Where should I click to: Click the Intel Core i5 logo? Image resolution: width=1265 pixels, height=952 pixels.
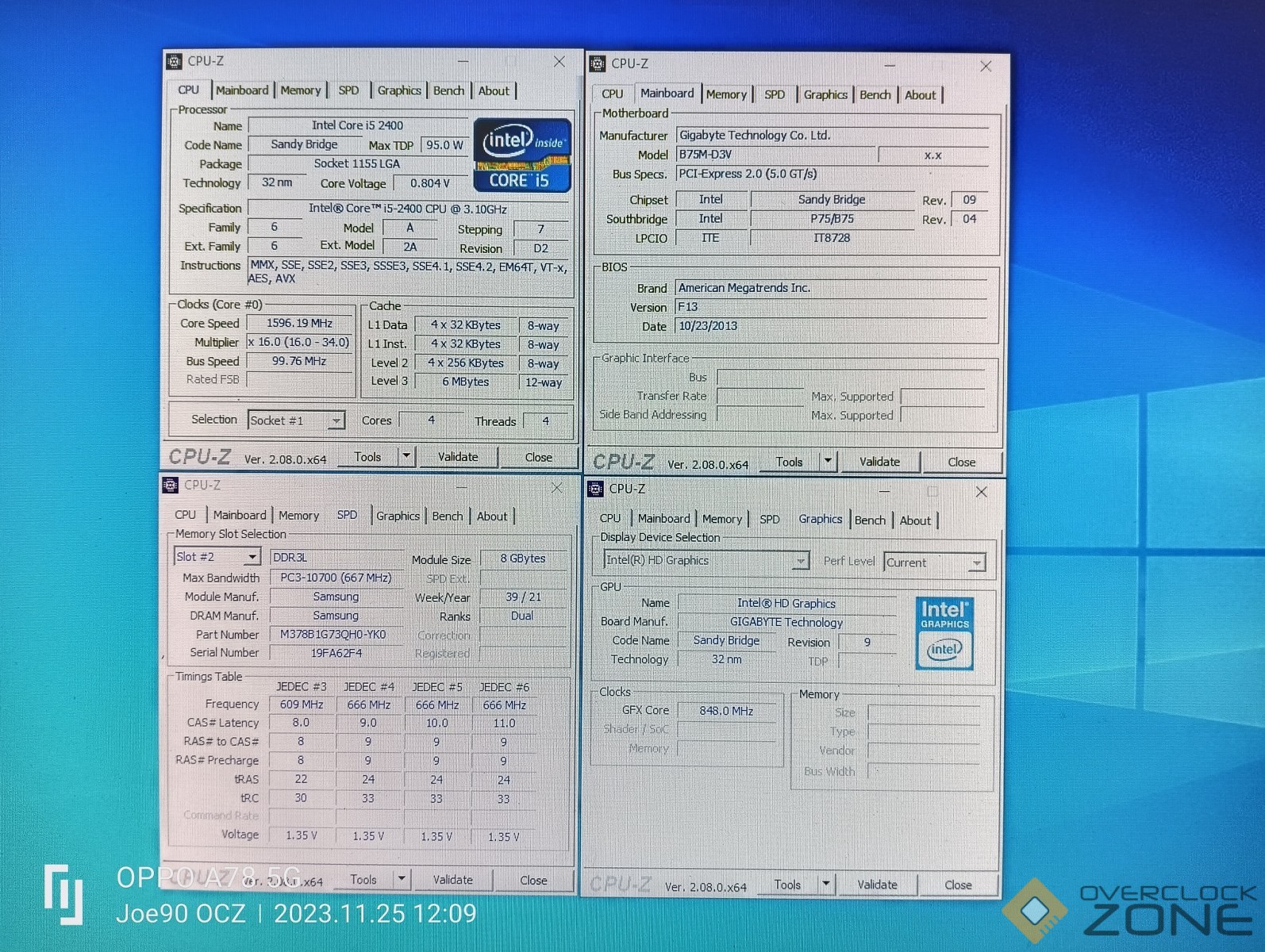pos(522,155)
